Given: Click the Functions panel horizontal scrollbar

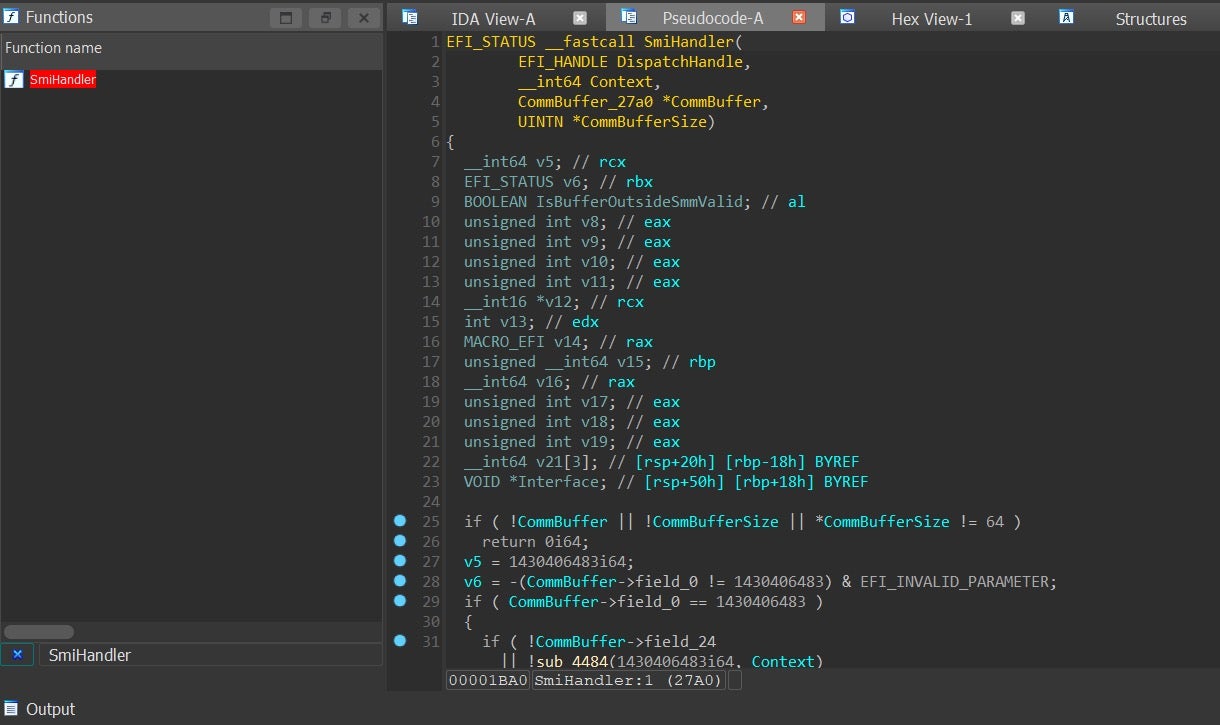Looking at the screenshot, I should coord(39,632).
